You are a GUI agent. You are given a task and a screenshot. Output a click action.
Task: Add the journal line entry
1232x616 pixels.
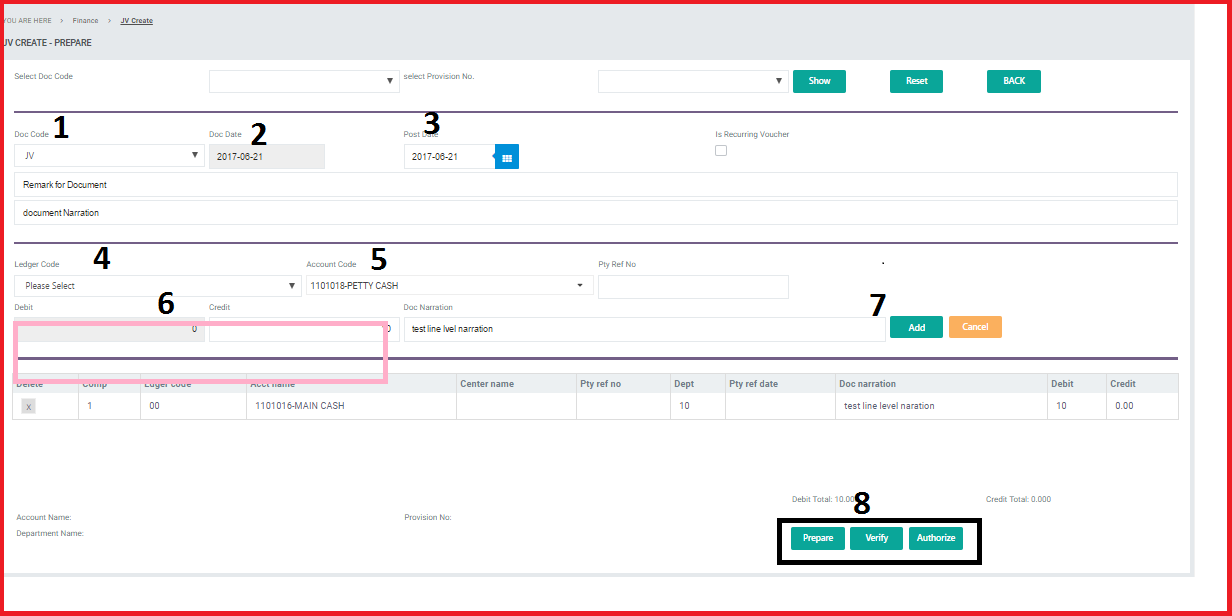(x=916, y=327)
